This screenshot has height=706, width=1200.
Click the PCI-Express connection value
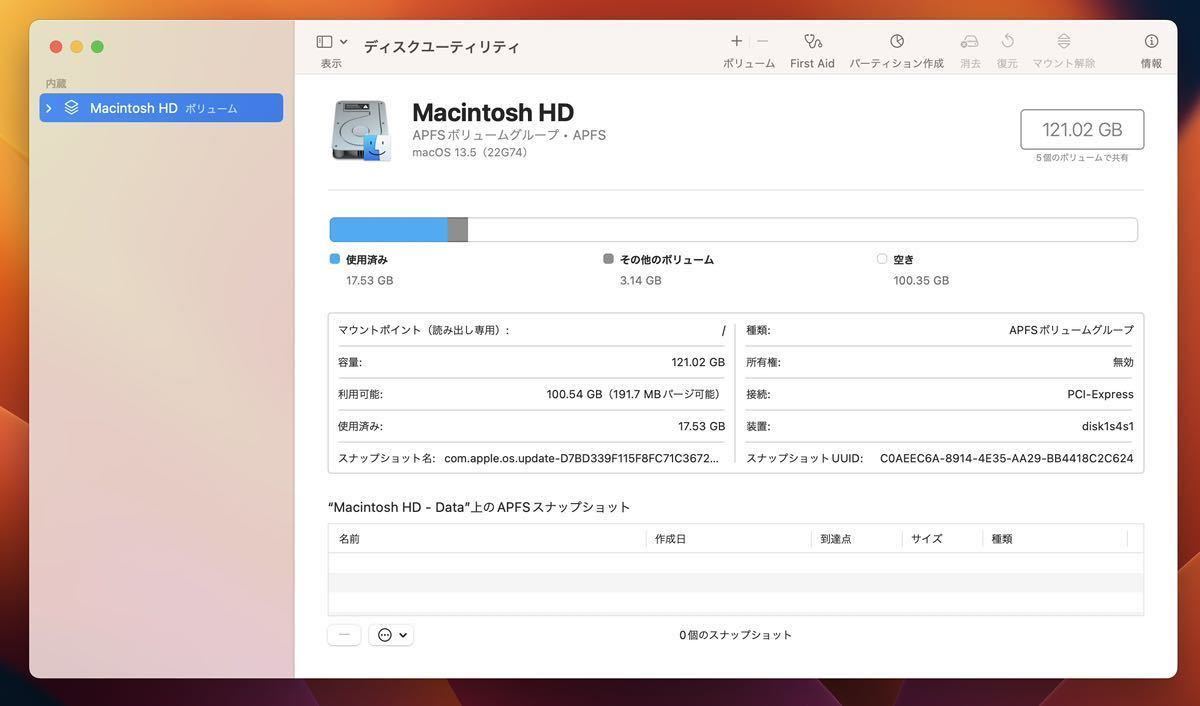coord(1100,394)
